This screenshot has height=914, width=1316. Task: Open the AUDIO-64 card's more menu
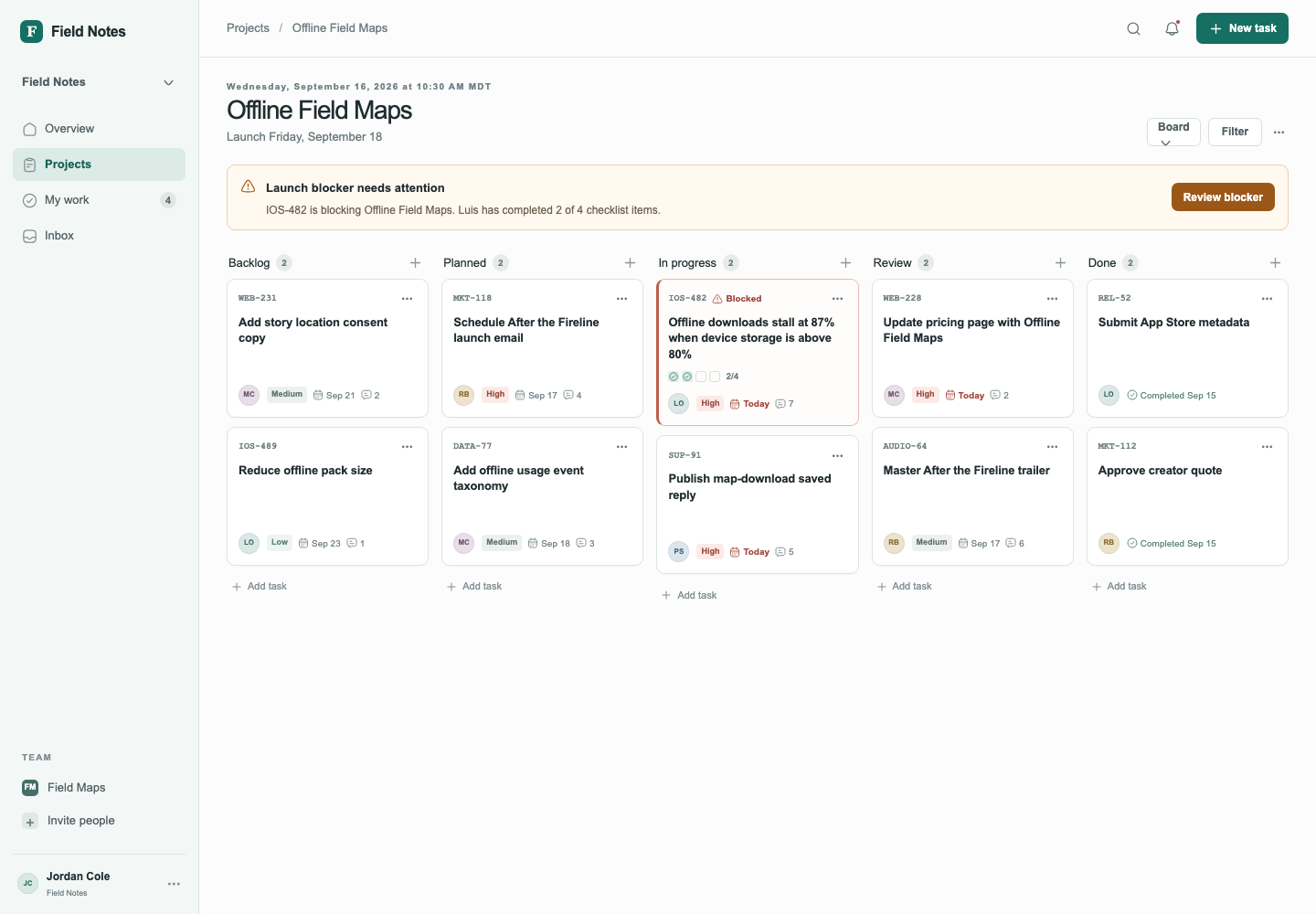coord(1052,447)
